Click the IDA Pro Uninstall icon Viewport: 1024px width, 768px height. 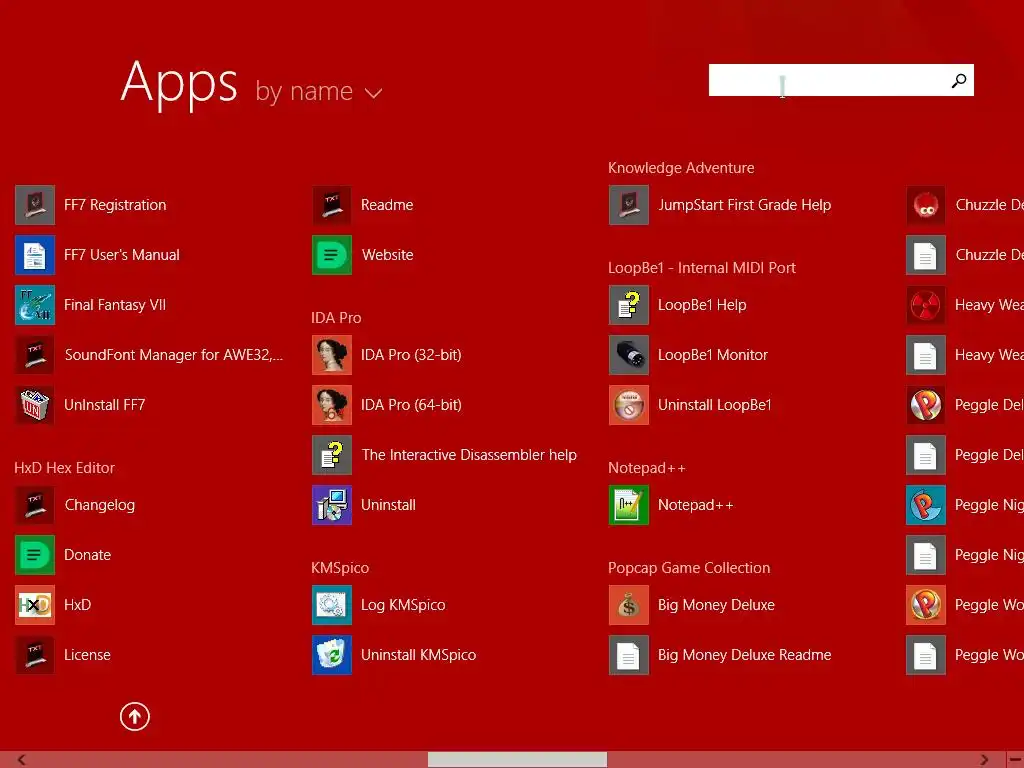pyautogui.click(x=332, y=505)
